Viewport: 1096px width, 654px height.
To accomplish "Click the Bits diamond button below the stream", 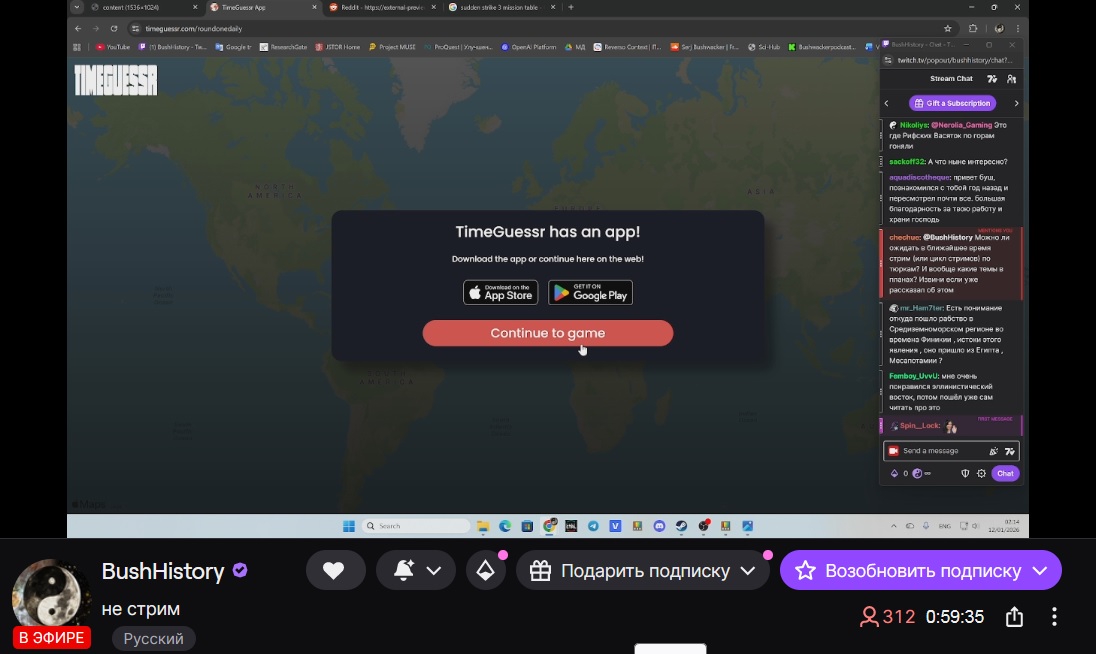I will tap(485, 570).
